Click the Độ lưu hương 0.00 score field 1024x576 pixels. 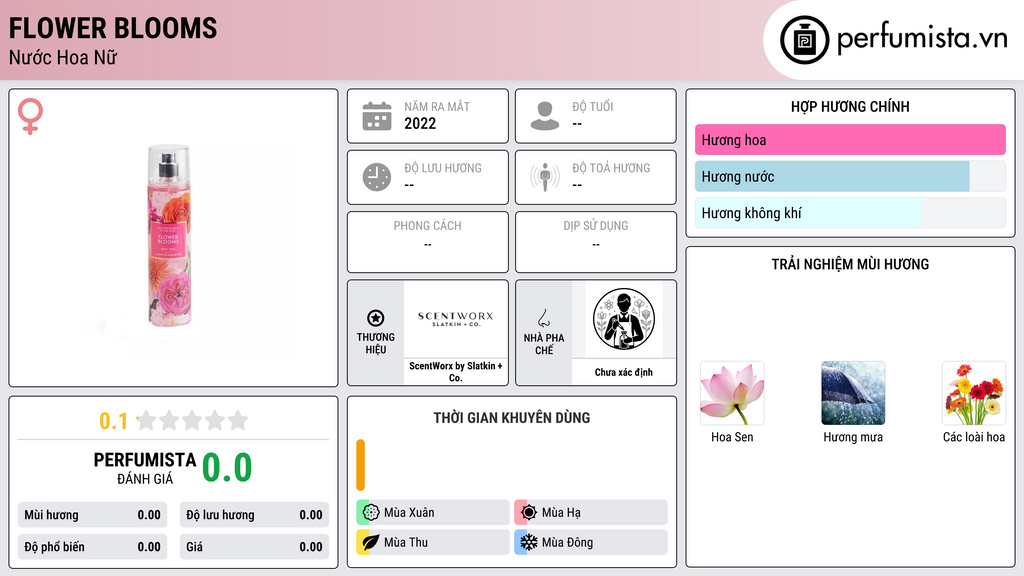click(x=254, y=515)
